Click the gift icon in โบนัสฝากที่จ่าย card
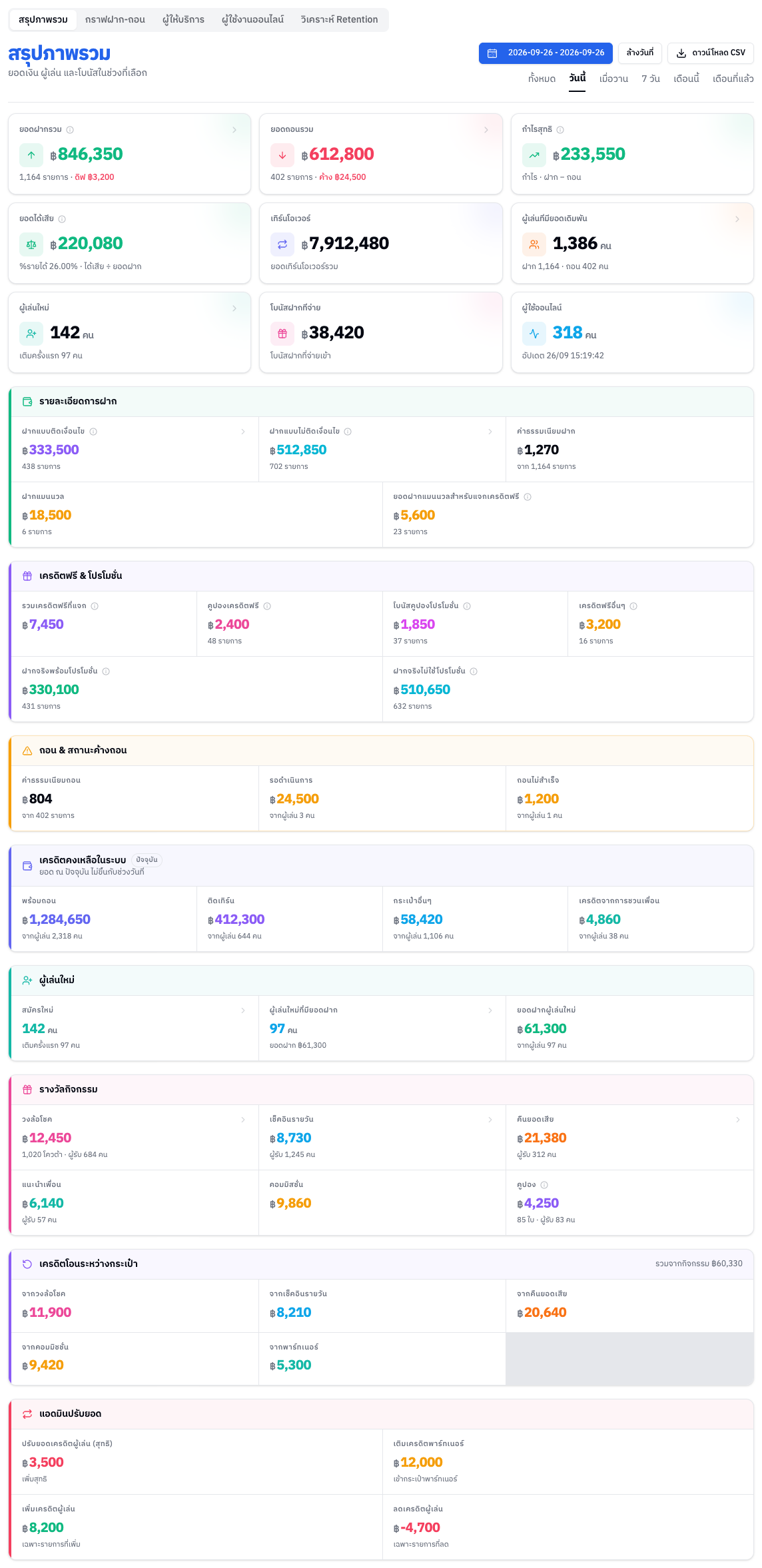The width and height of the screenshot is (762, 1568). tap(282, 334)
